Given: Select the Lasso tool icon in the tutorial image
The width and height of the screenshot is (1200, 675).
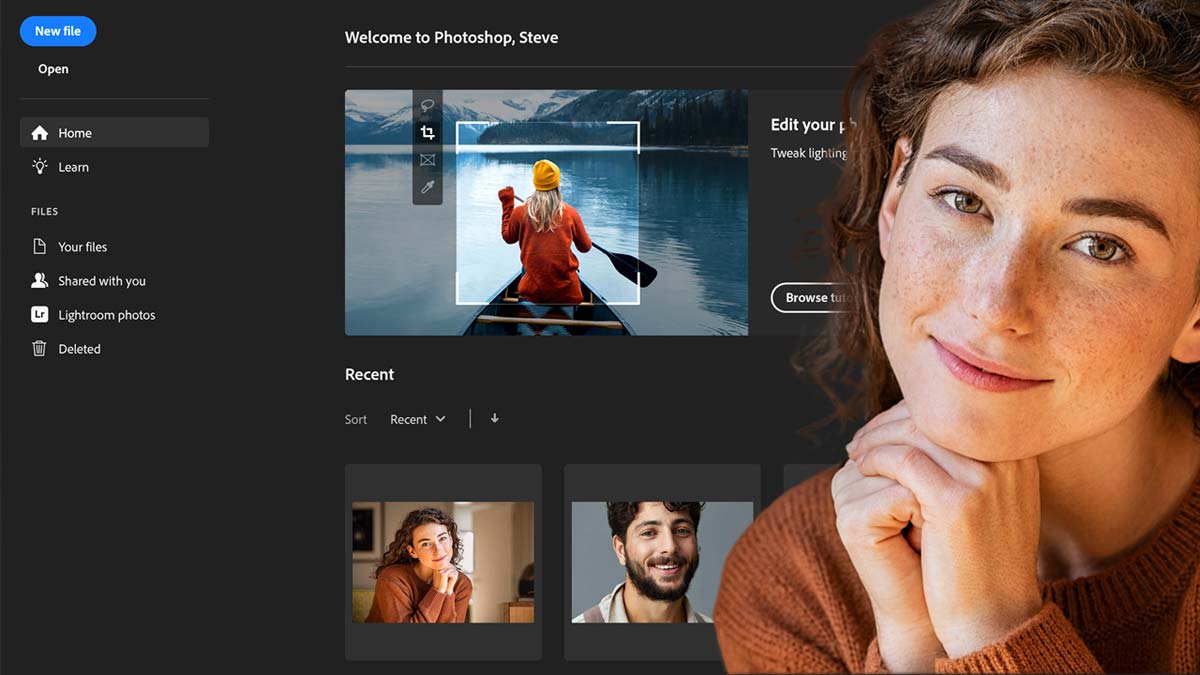Looking at the screenshot, I should (x=427, y=105).
